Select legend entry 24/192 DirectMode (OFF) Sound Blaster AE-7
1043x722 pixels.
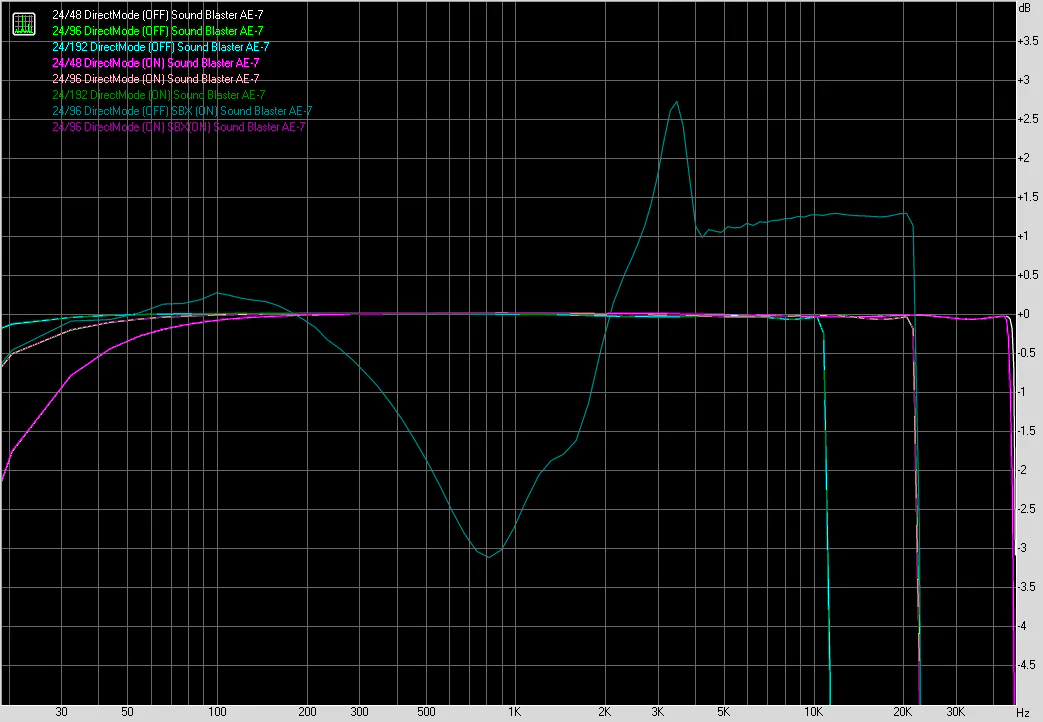(160, 47)
